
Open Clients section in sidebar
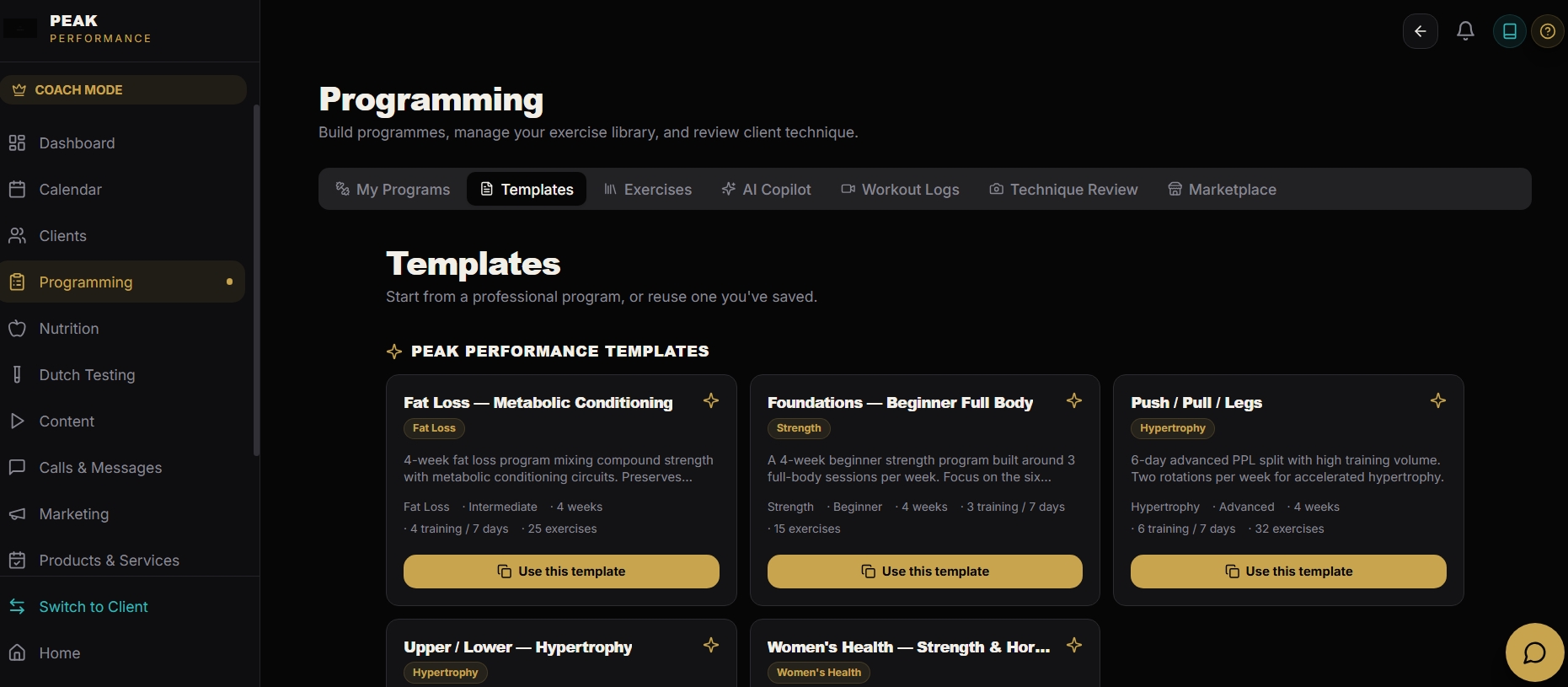pyautogui.click(x=123, y=236)
